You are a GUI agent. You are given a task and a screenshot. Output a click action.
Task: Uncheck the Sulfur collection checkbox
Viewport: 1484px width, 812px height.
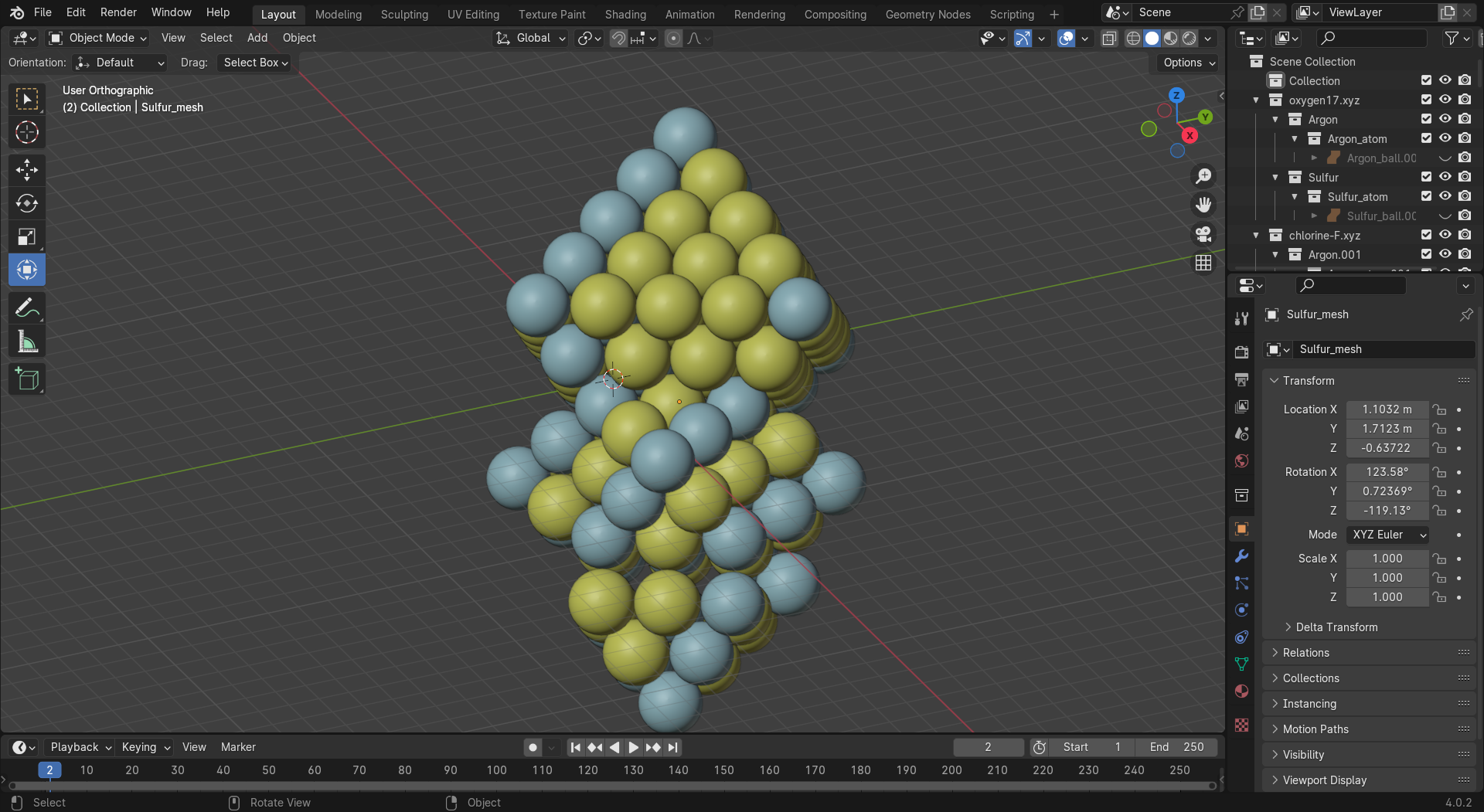tap(1426, 177)
